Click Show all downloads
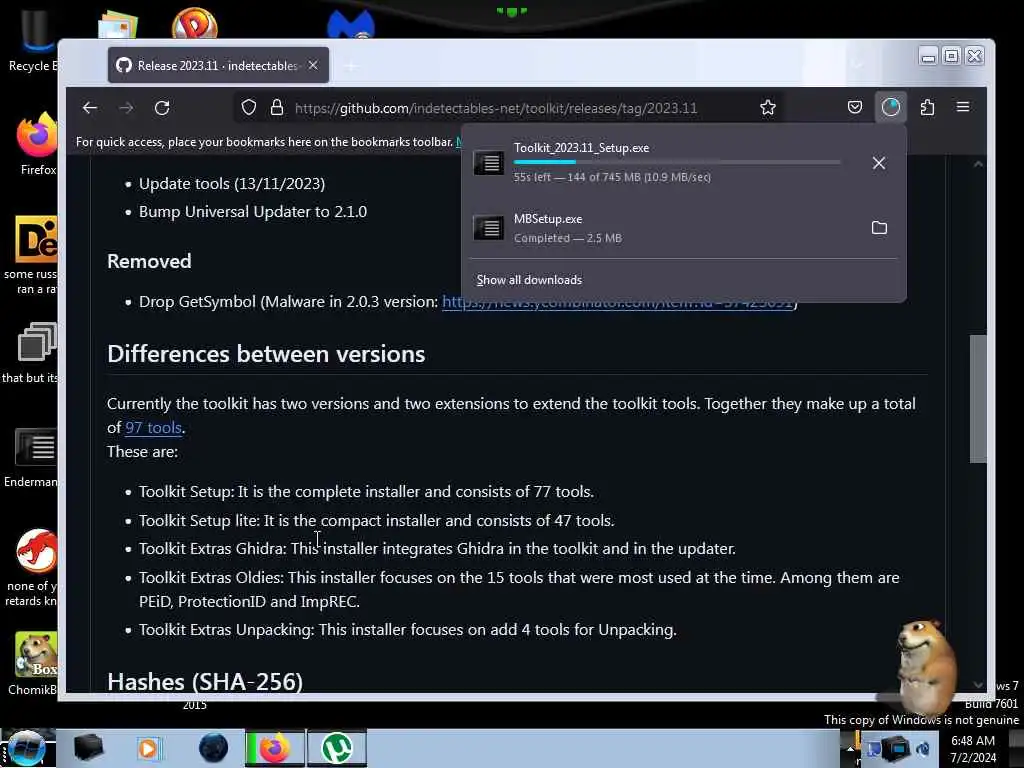Image resolution: width=1024 pixels, height=768 pixels. pos(529,280)
